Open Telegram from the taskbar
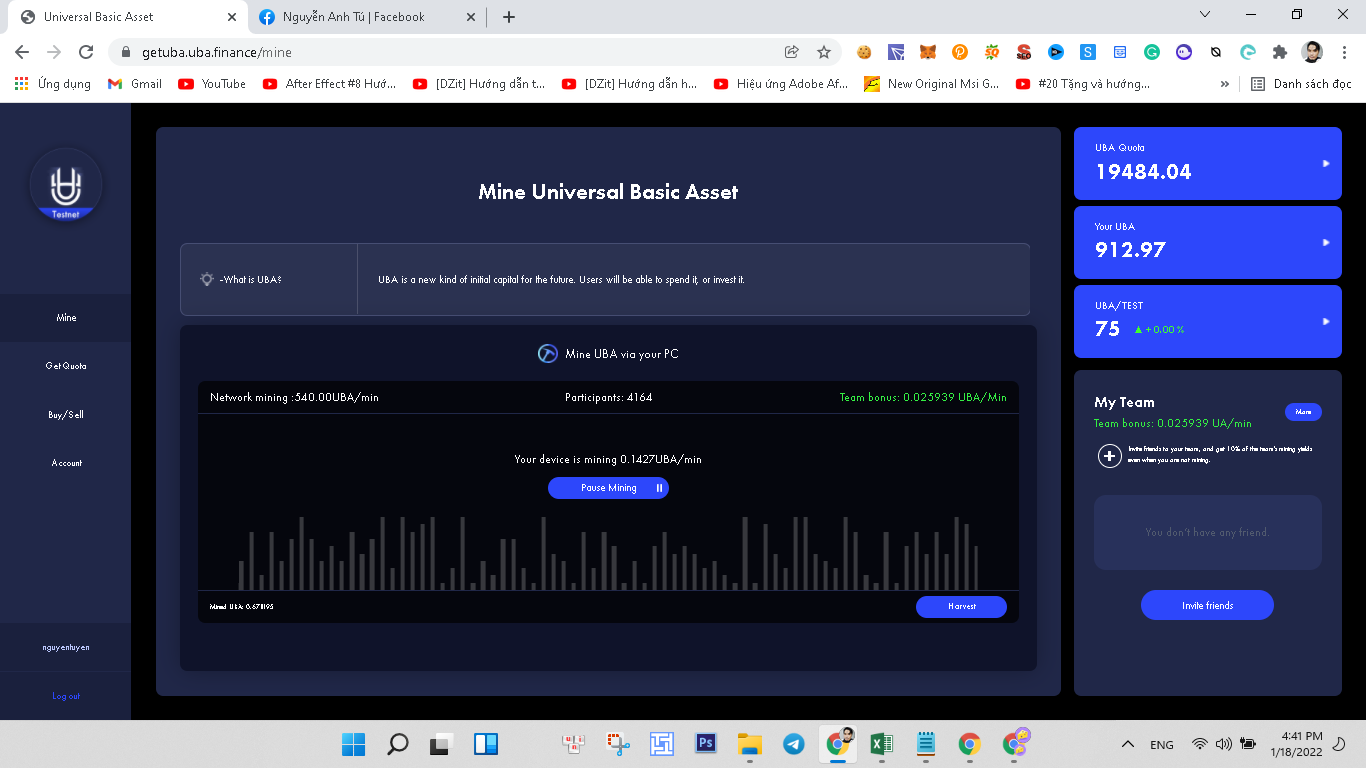The width and height of the screenshot is (1366, 768). 794,743
